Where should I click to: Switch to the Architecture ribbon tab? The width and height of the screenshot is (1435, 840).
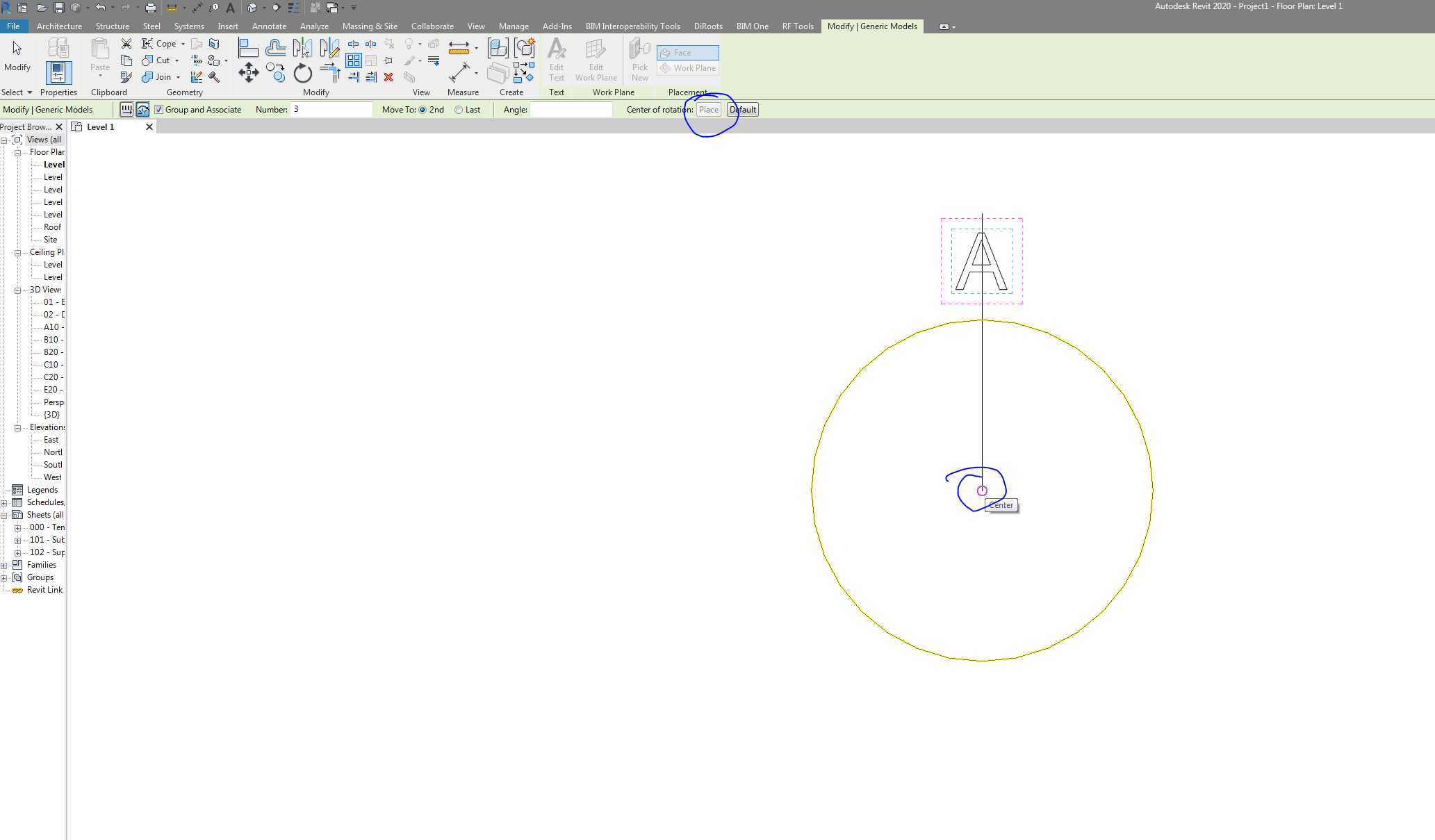[x=59, y=26]
